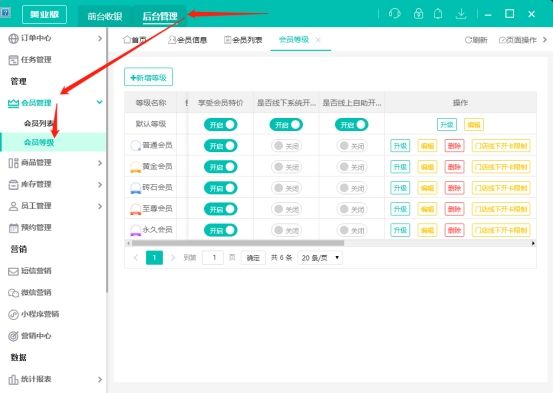Switch to 后台管理 tab
The image size is (553, 393).
click(x=160, y=16)
